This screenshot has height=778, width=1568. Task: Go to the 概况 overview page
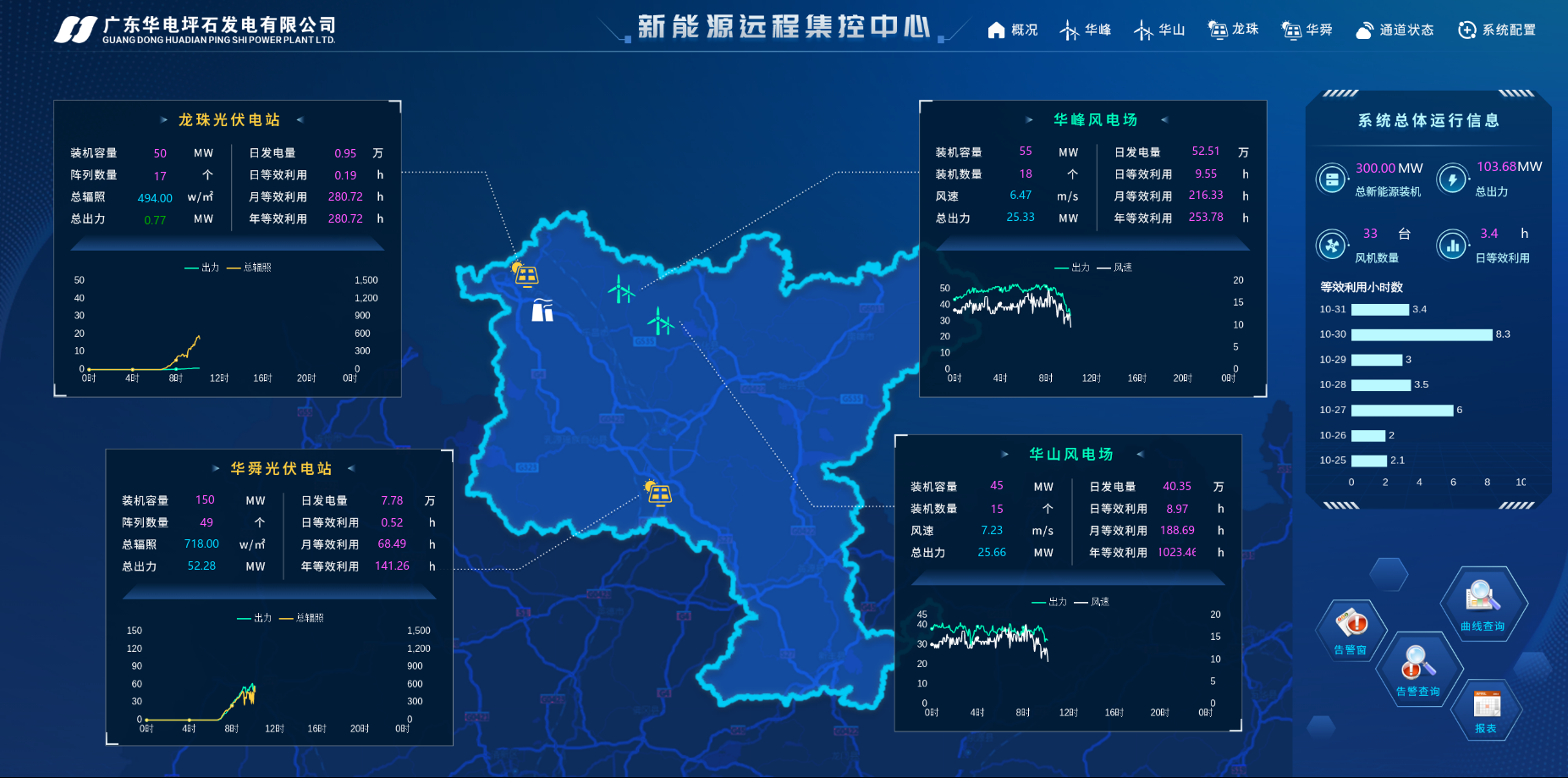click(1013, 30)
